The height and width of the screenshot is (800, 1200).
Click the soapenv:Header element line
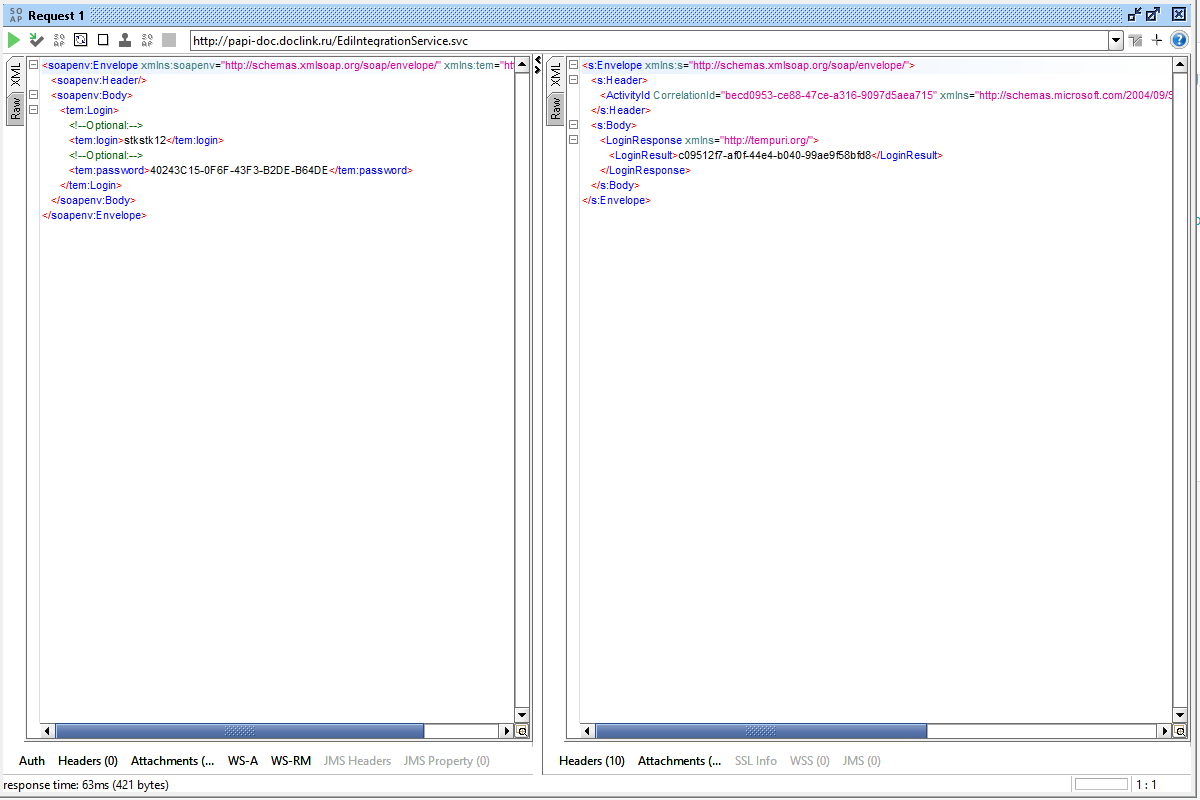(99, 80)
